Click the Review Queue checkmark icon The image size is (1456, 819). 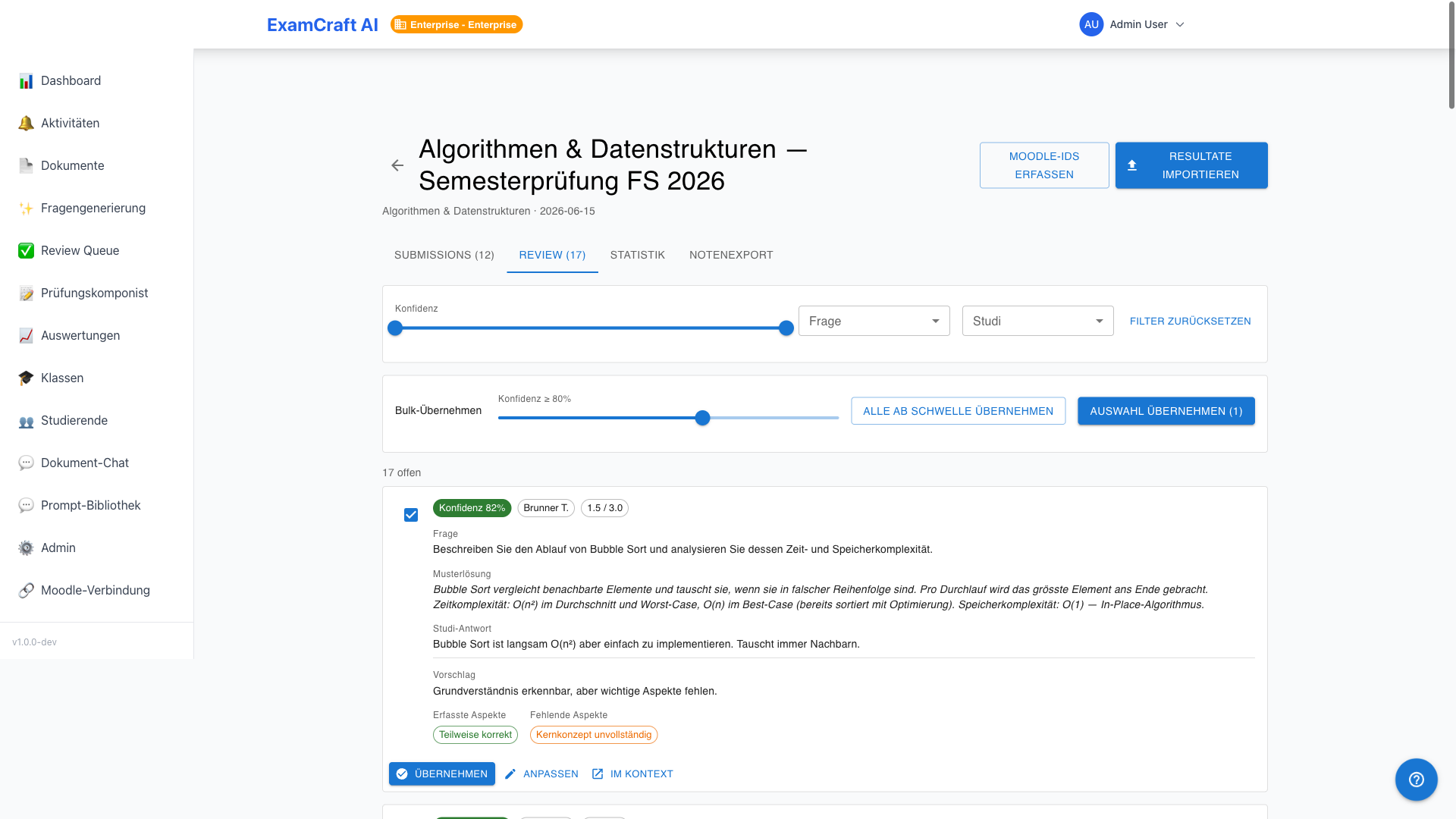[26, 251]
